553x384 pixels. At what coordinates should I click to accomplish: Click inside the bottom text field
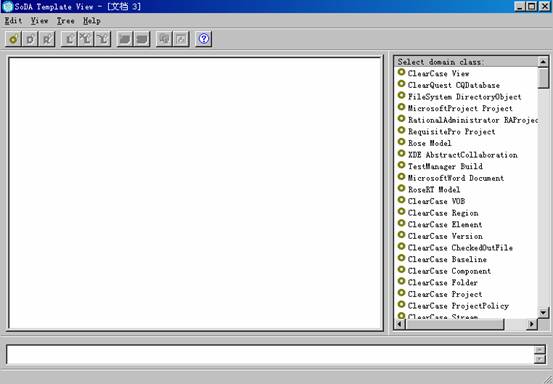click(x=270, y=354)
